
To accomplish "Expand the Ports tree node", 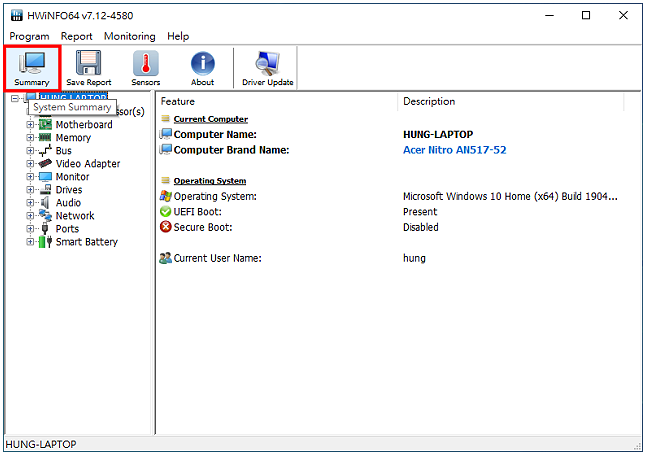I will 30,229.
